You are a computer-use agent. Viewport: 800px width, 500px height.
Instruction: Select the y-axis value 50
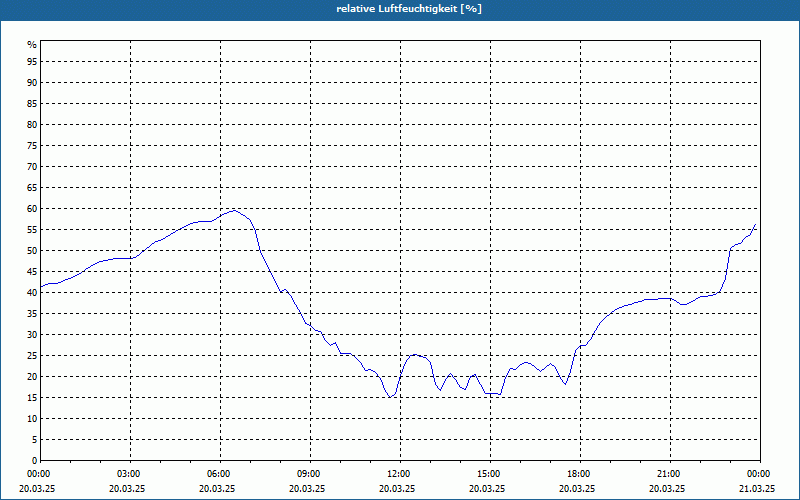click(x=32, y=251)
